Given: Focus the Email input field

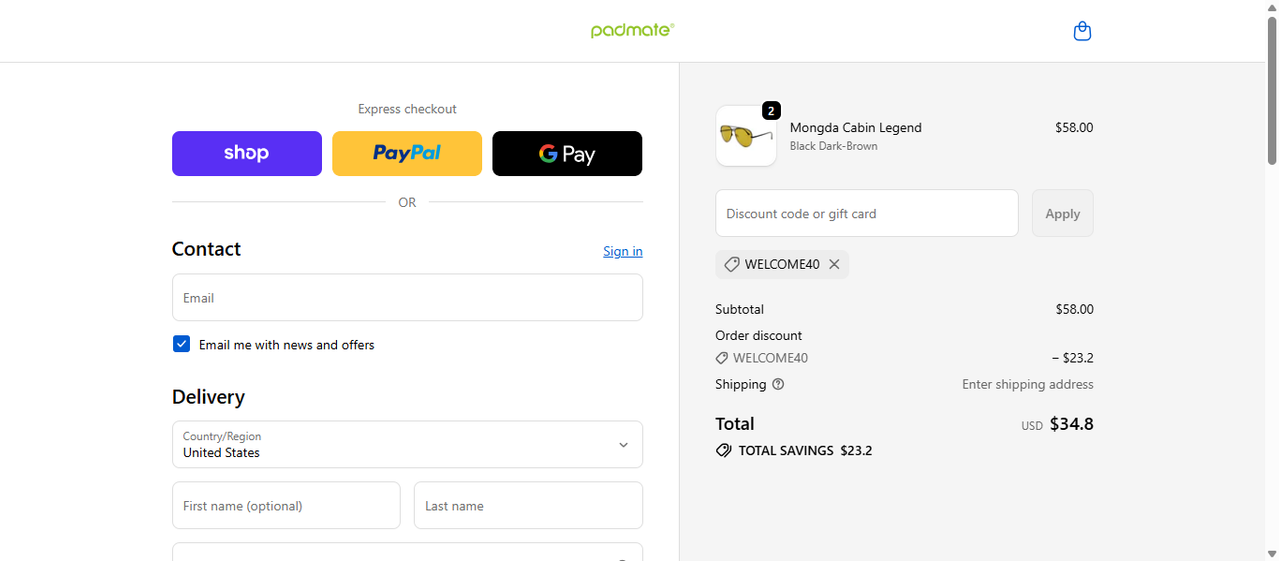Looking at the screenshot, I should tap(407, 298).
